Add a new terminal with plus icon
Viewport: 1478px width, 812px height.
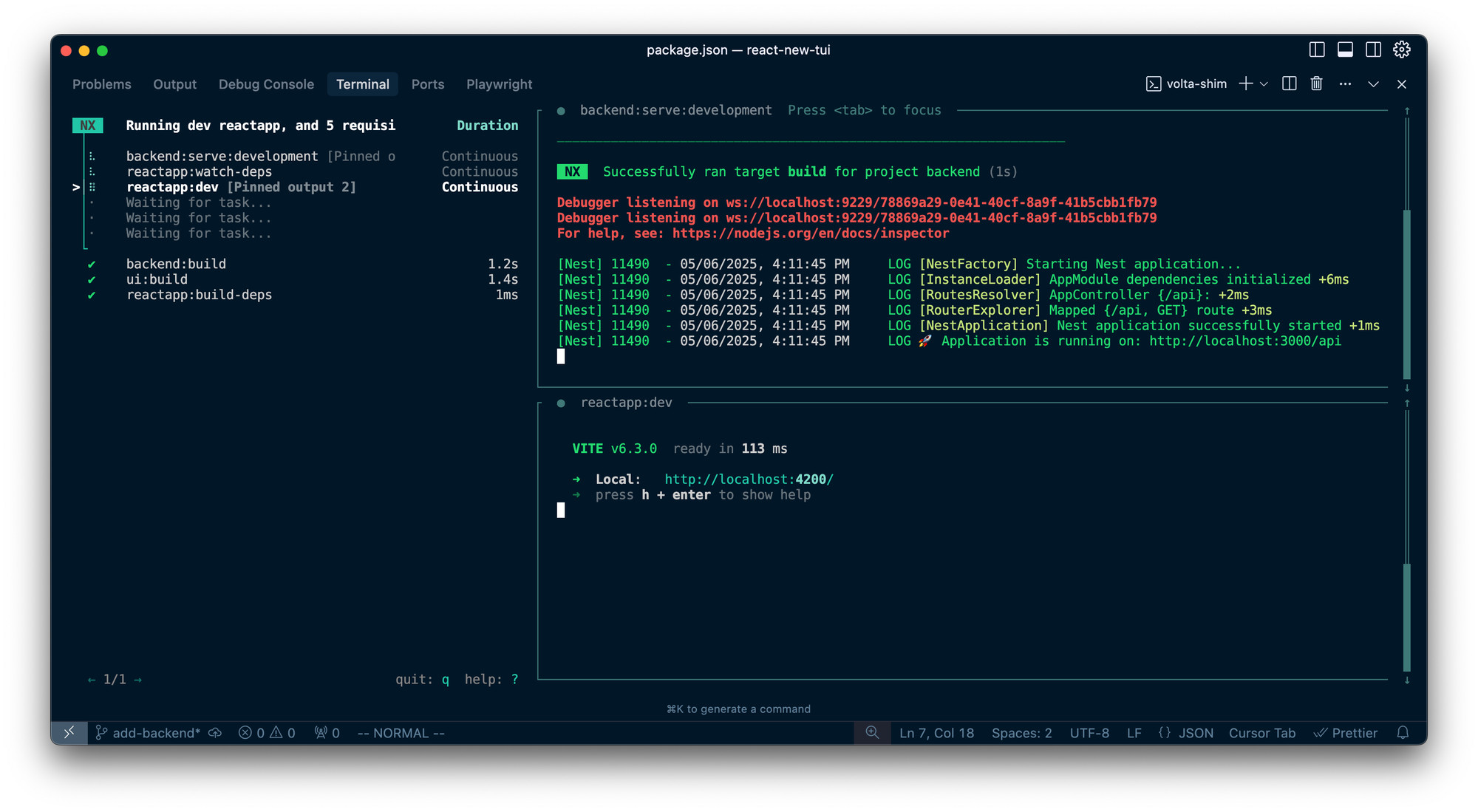pos(1246,84)
